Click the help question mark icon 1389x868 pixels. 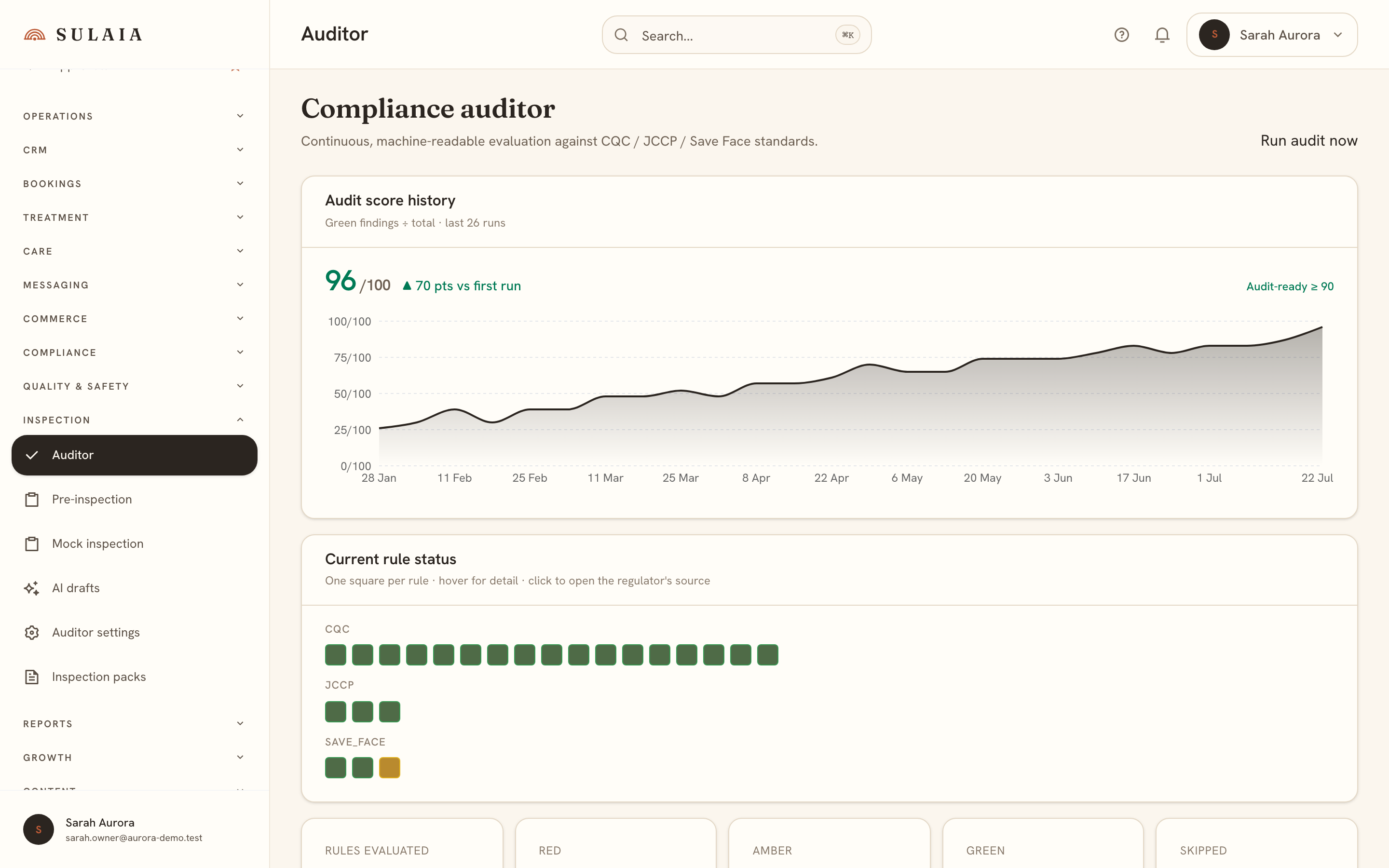click(1121, 35)
